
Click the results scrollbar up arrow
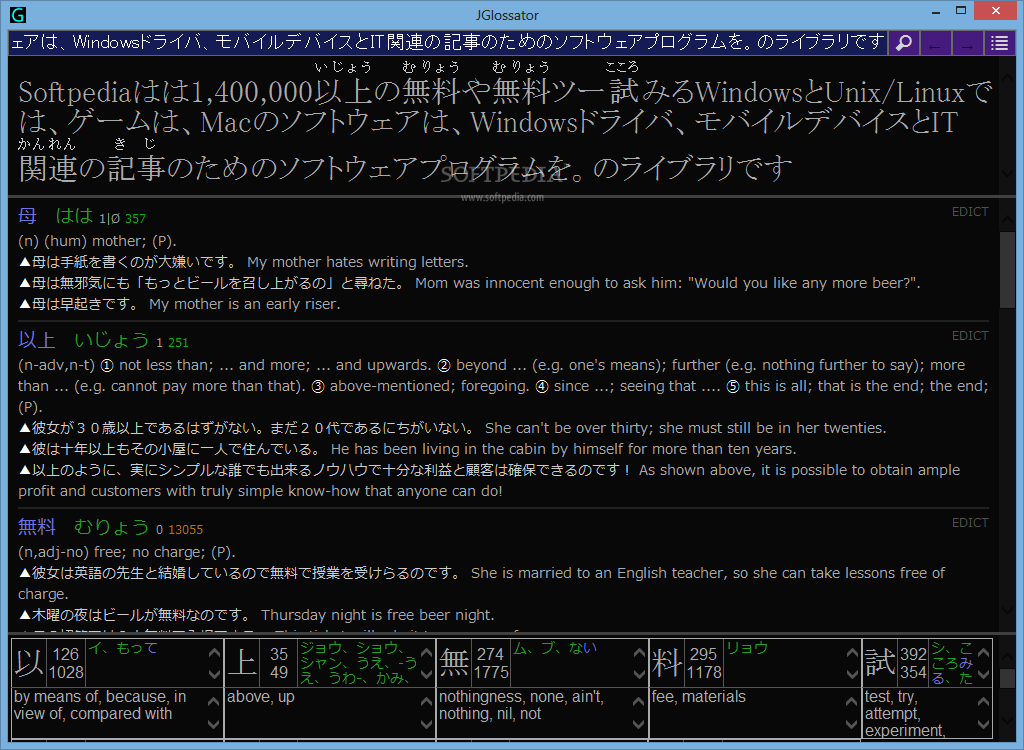coord(1007,220)
